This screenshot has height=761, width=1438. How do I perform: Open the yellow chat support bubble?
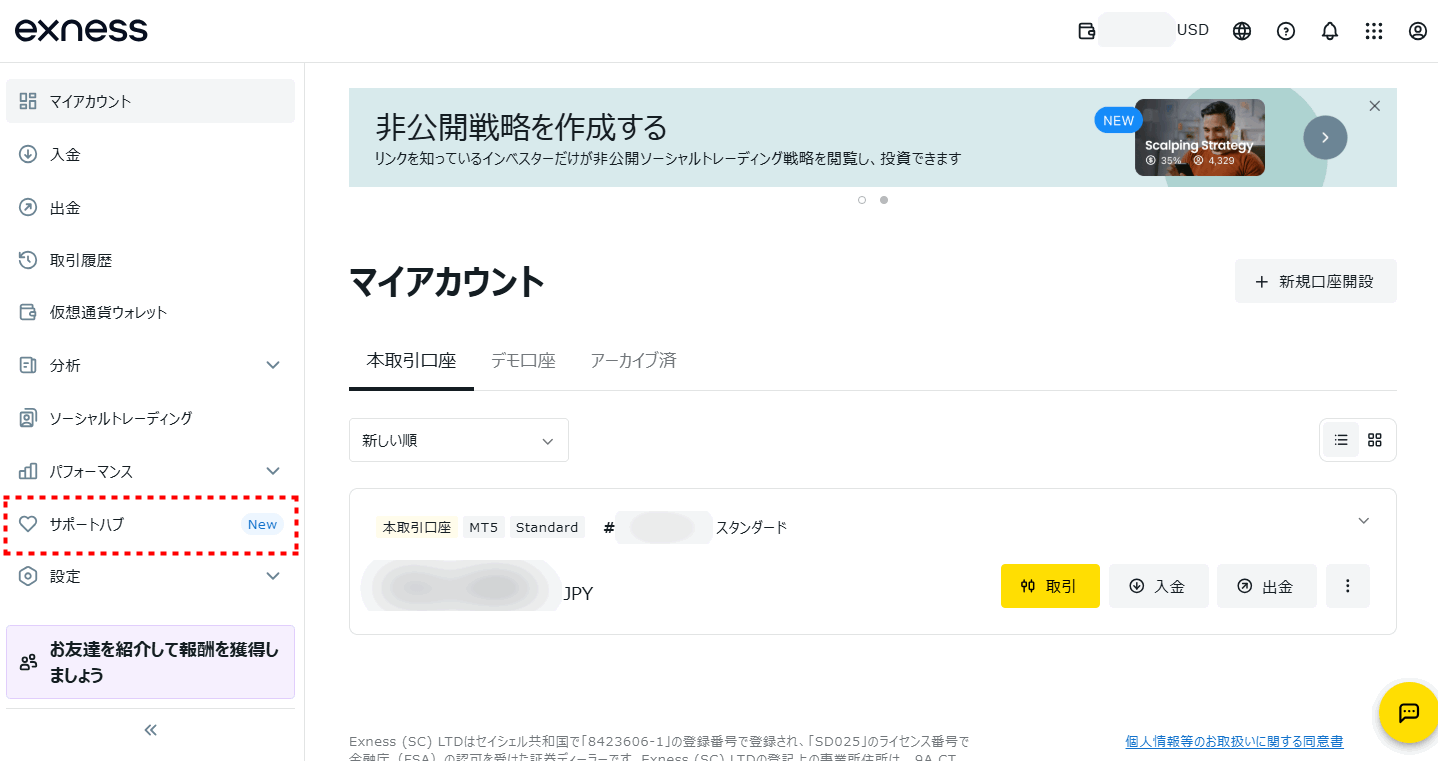tap(1408, 713)
